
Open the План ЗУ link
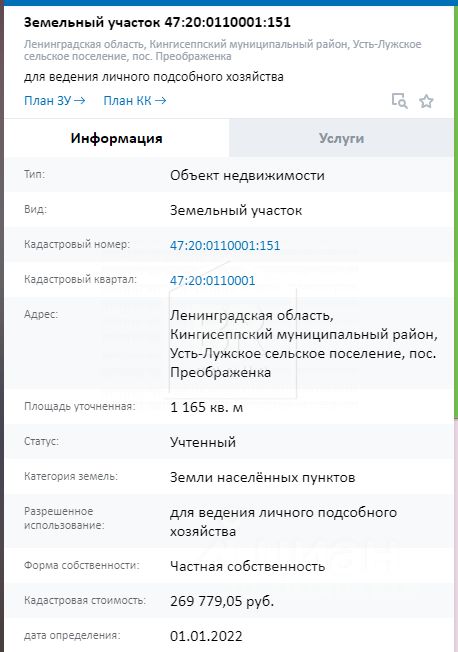click(54, 101)
